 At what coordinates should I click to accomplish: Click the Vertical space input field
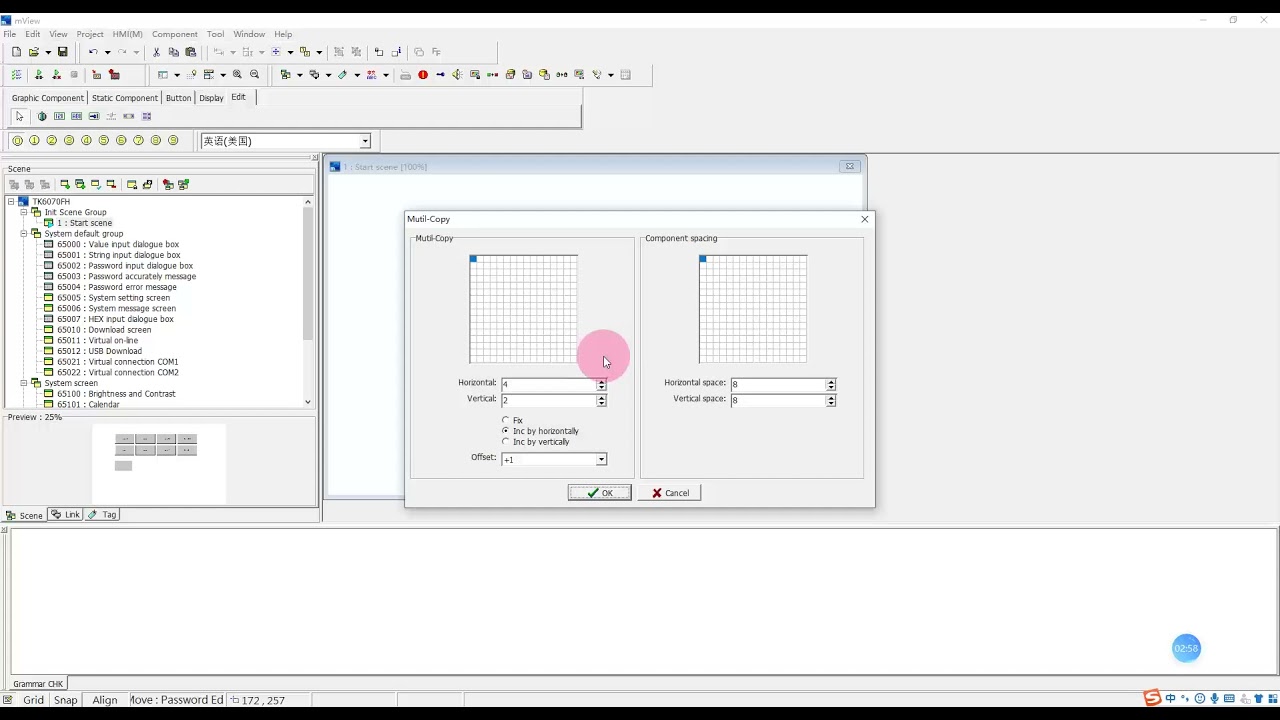(x=778, y=400)
